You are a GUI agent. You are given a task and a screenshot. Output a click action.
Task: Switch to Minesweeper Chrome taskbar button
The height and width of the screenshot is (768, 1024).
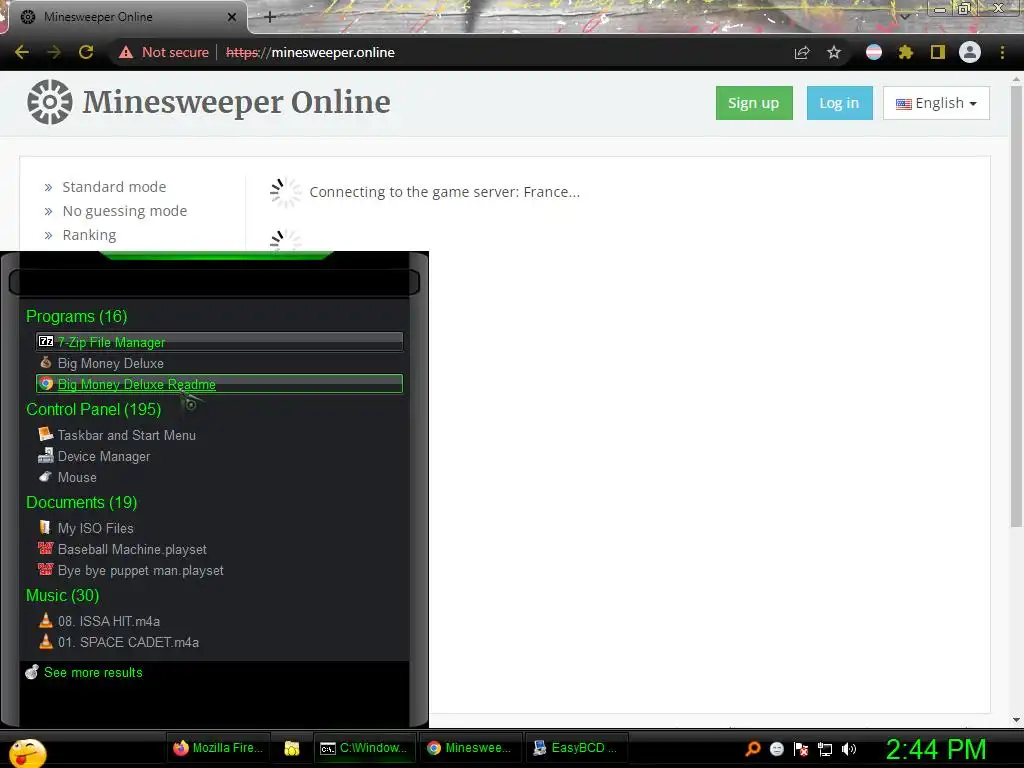[x=469, y=748]
